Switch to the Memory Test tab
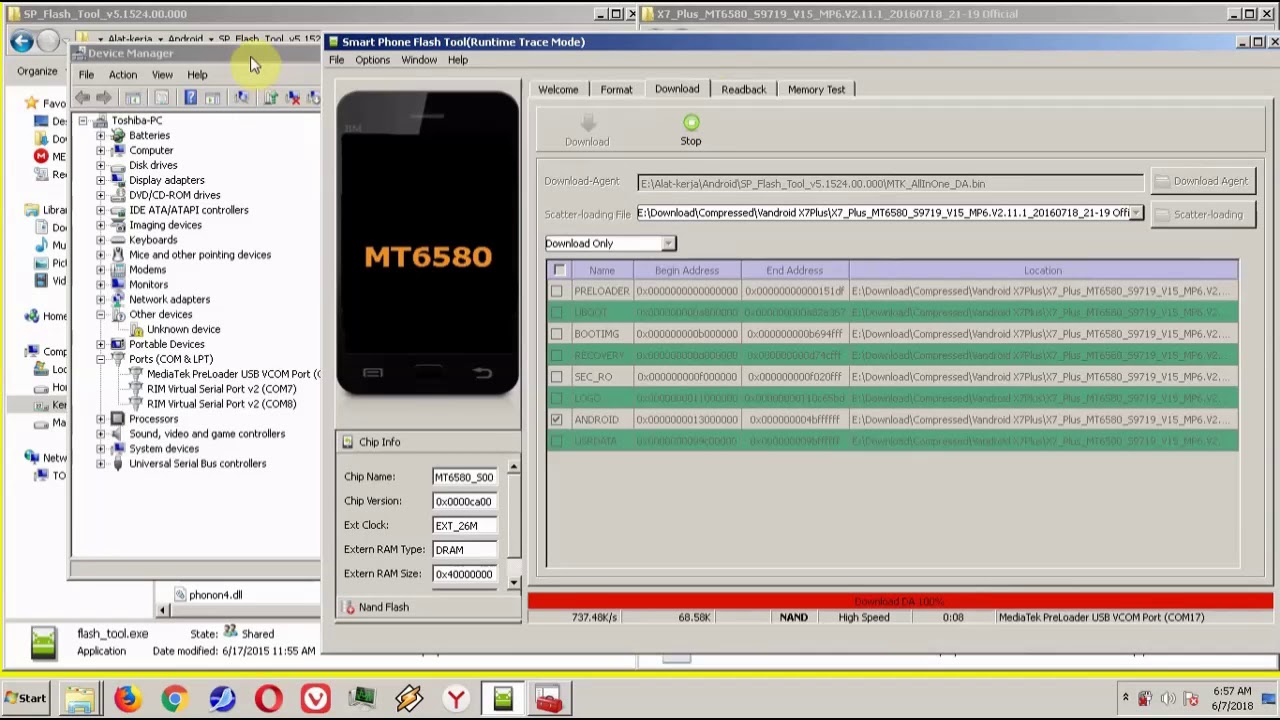The width and height of the screenshot is (1280, 720). click(816, 89)
